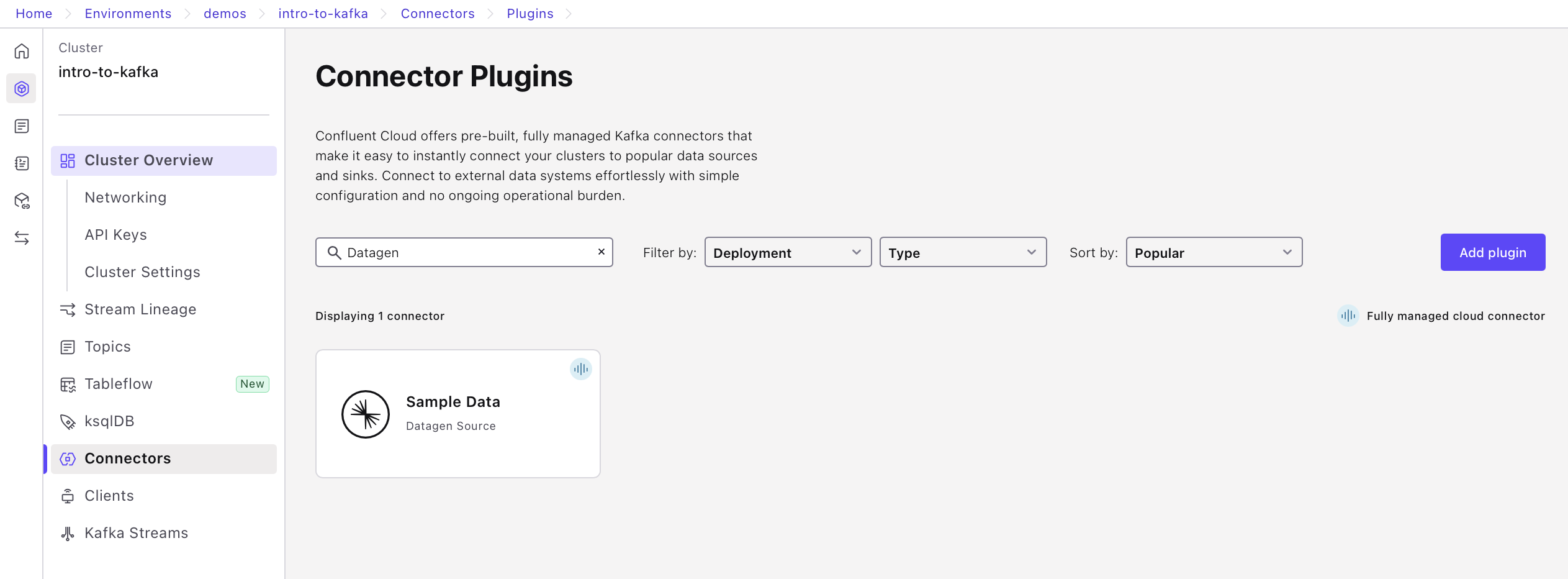Click the New badge beside Tableflow

[252, 384]
